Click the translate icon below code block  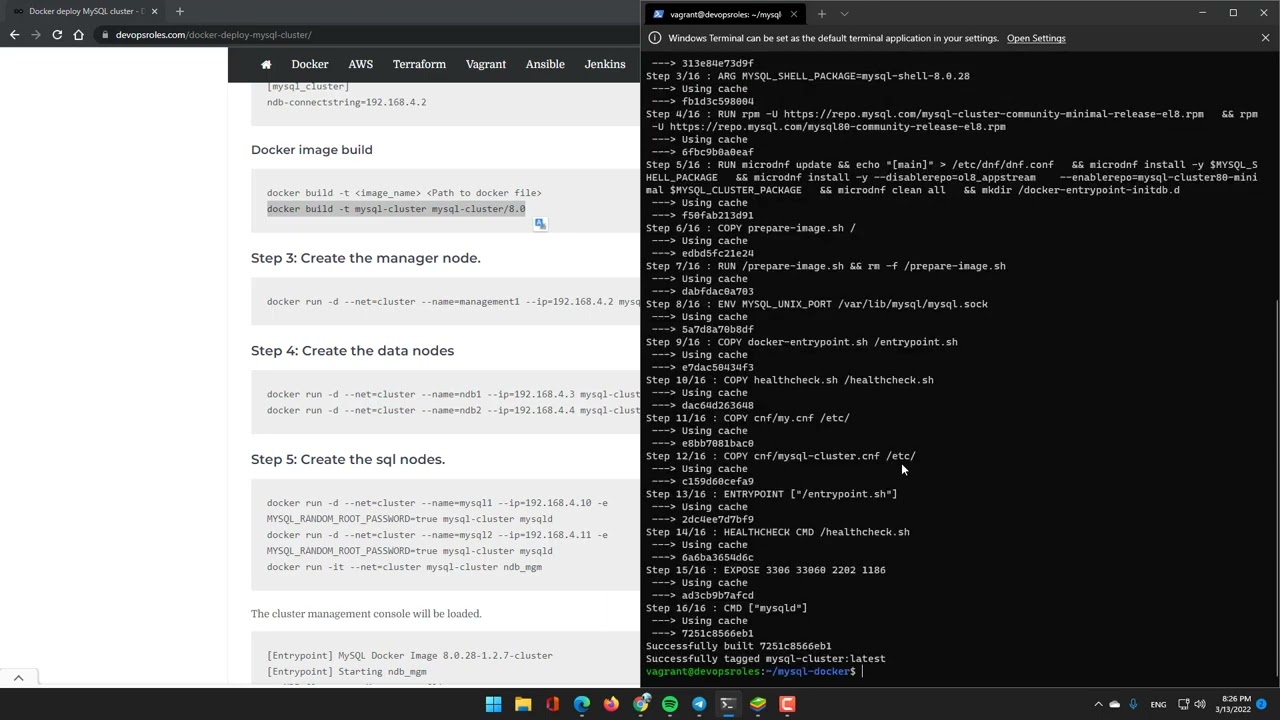(540, 224)
